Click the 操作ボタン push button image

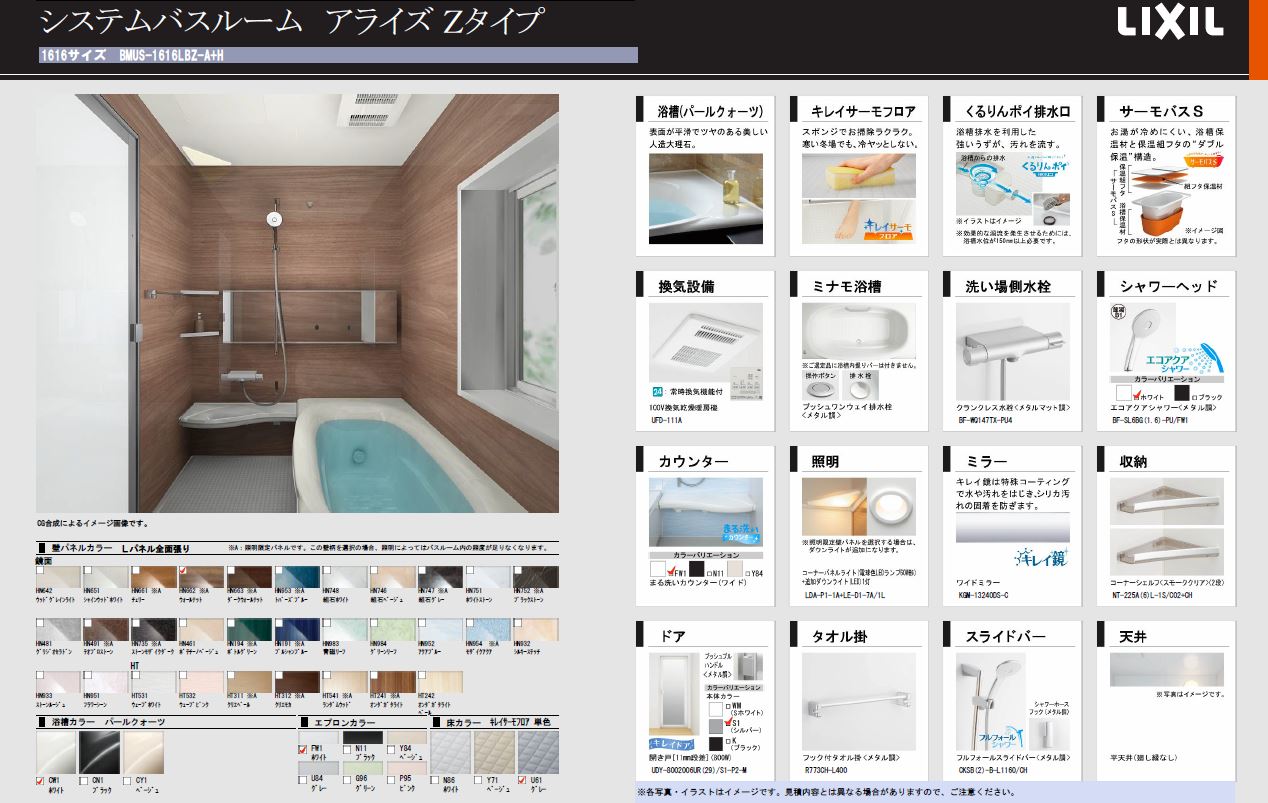click(x=819, y=387)
